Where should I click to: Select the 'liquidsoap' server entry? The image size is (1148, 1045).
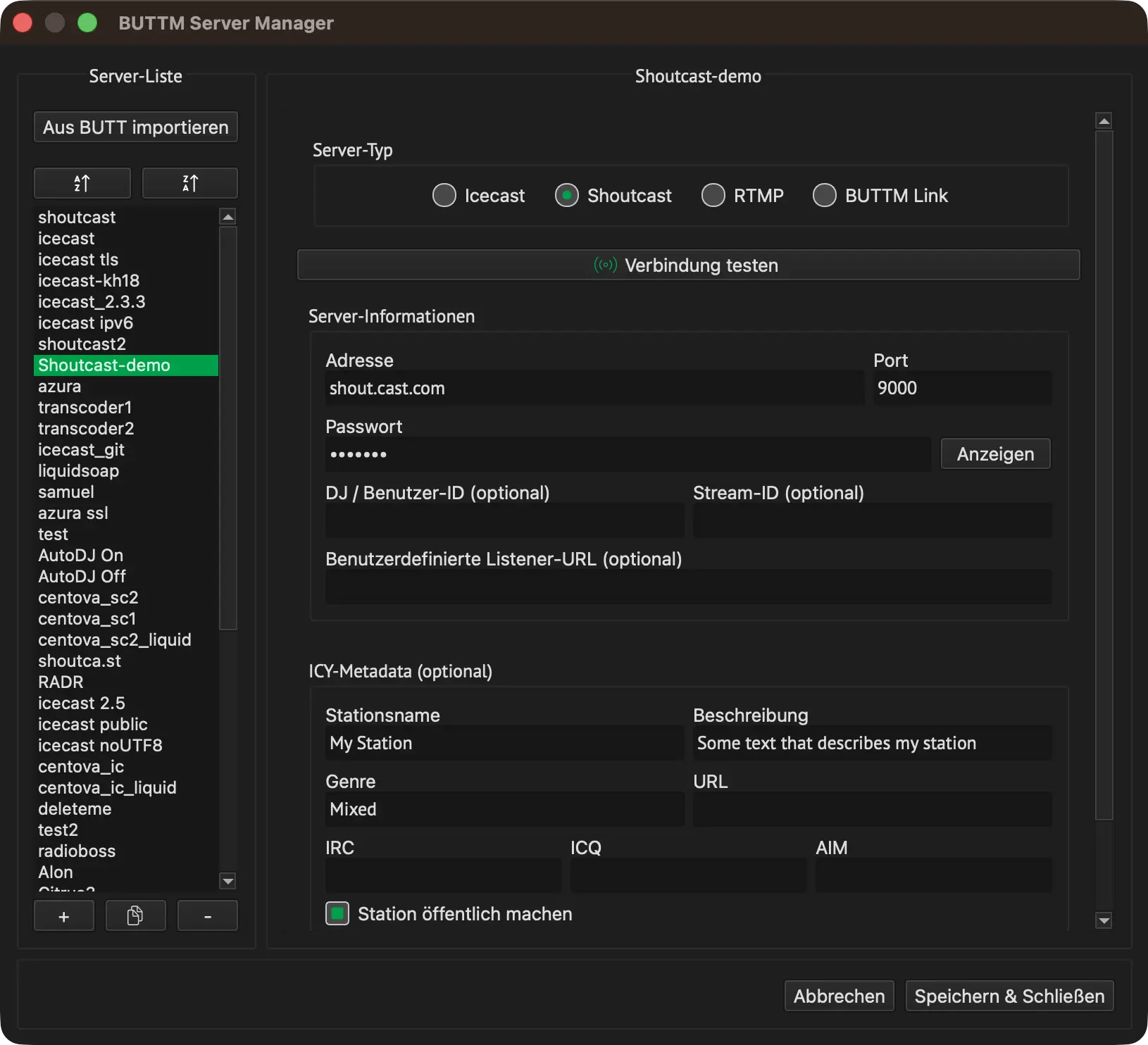click(x=126, y=471)
